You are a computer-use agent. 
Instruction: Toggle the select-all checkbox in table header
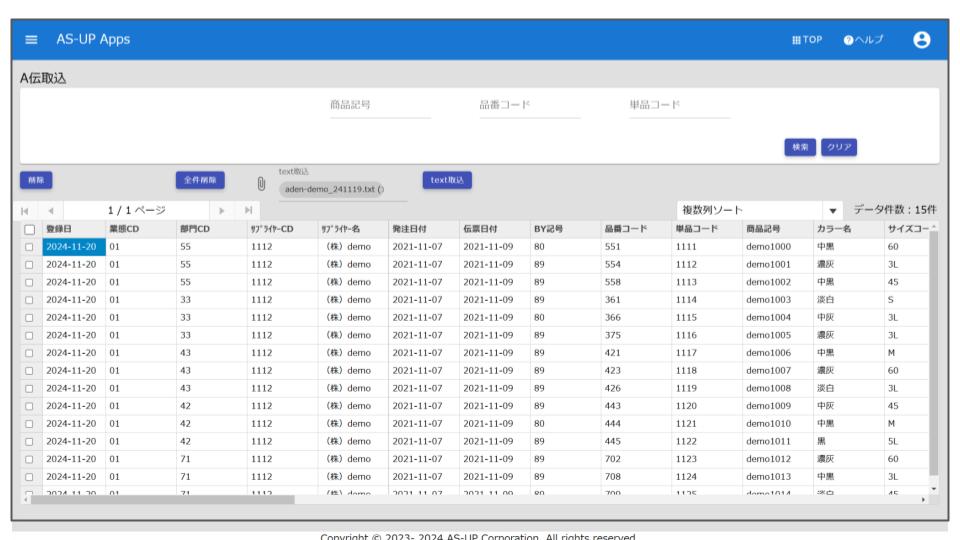pos(29,230)
